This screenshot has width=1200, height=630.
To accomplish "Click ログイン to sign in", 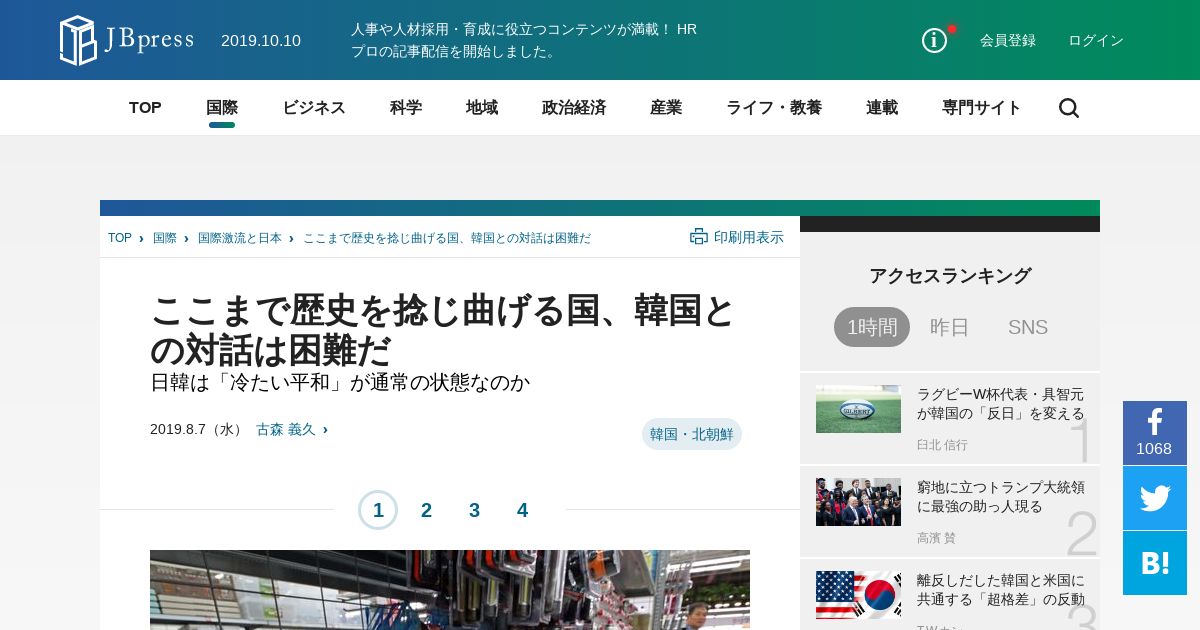I will coord(1096,40).
